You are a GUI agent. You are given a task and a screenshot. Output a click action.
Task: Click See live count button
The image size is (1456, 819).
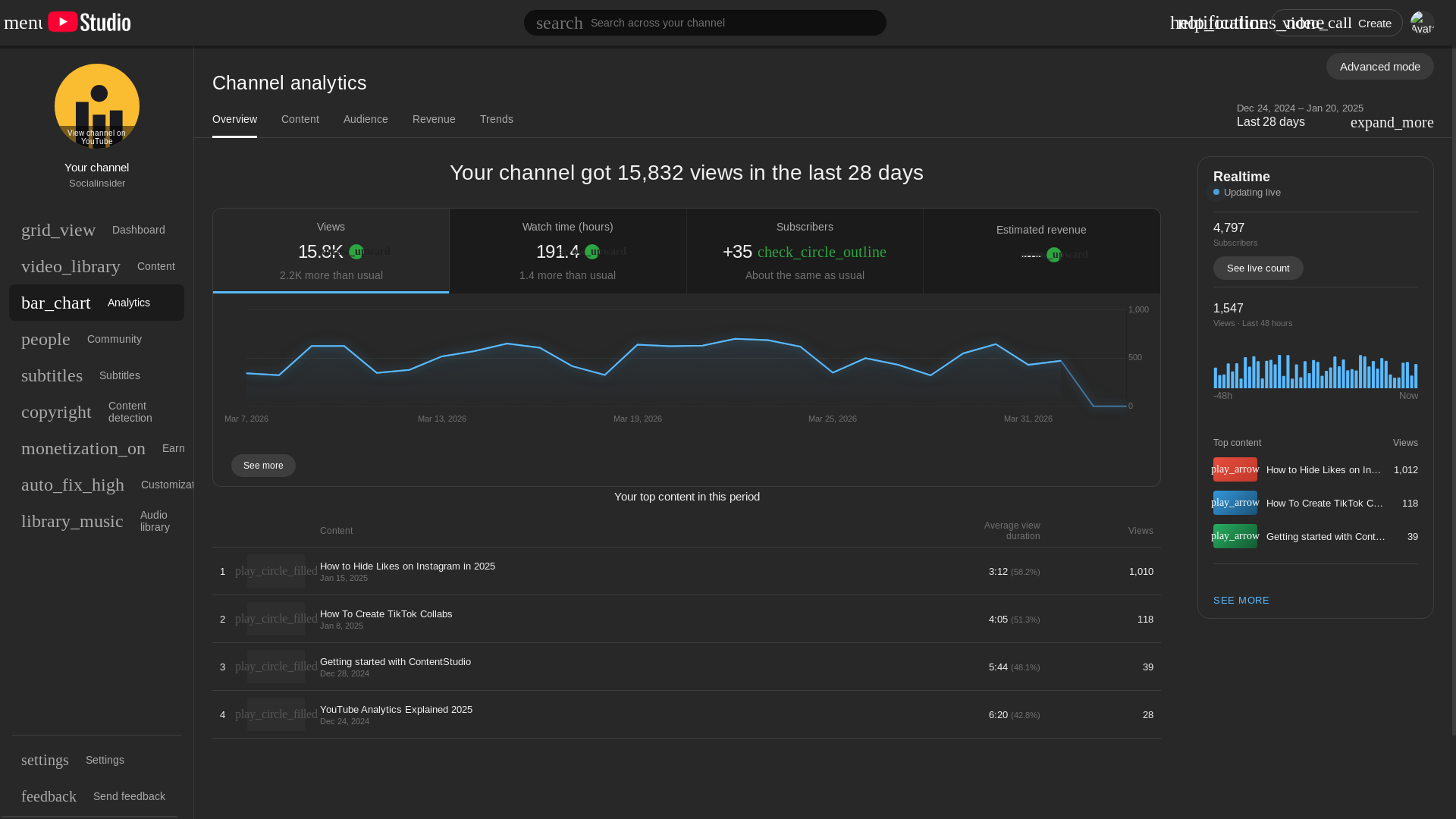pos(1258,268)
